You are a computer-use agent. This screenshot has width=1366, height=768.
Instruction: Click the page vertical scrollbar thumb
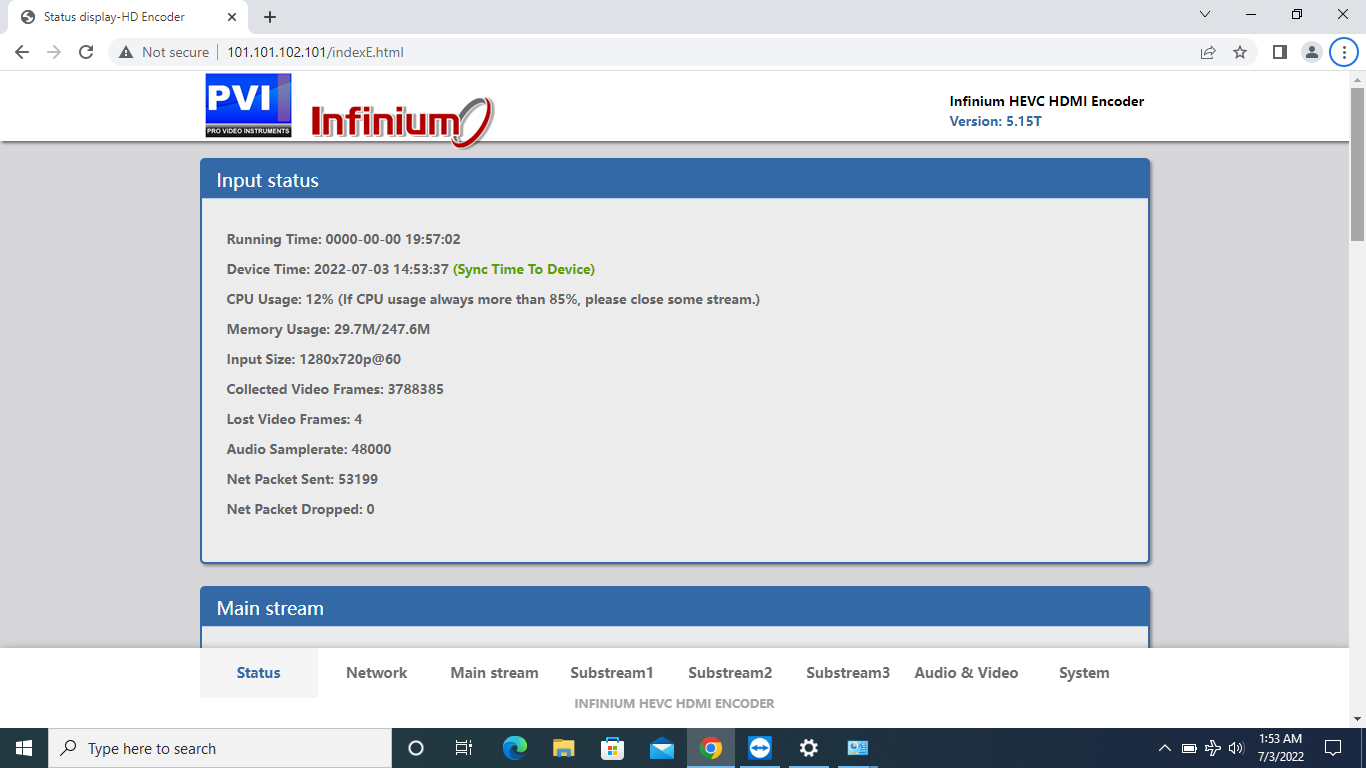[x=1358, y=164]
